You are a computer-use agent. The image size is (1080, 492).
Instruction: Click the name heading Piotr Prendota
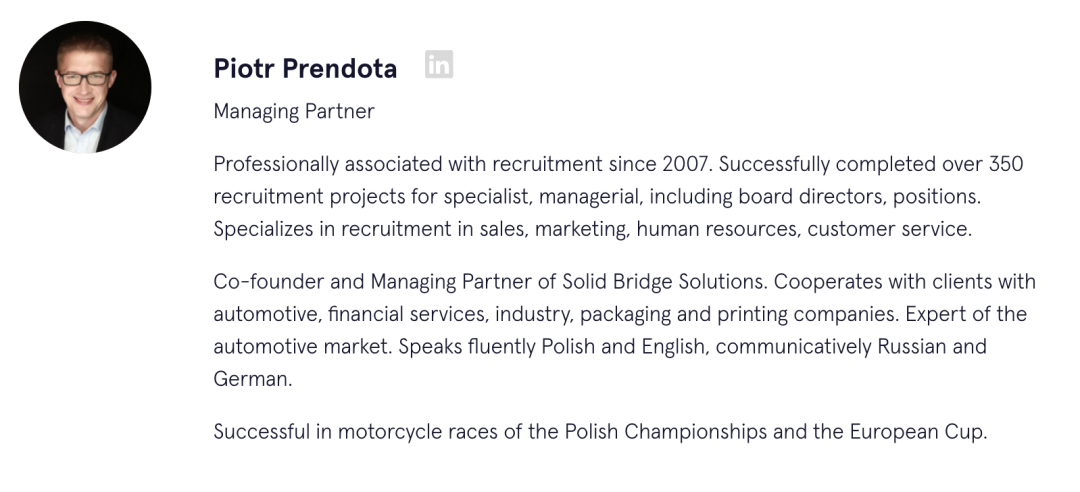tap(305, 68)
